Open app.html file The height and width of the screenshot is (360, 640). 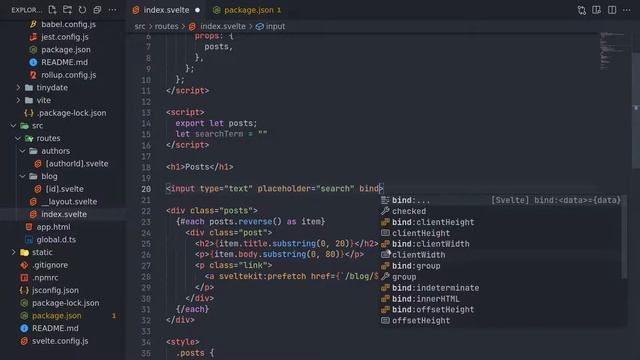click(x=53, y=227)
